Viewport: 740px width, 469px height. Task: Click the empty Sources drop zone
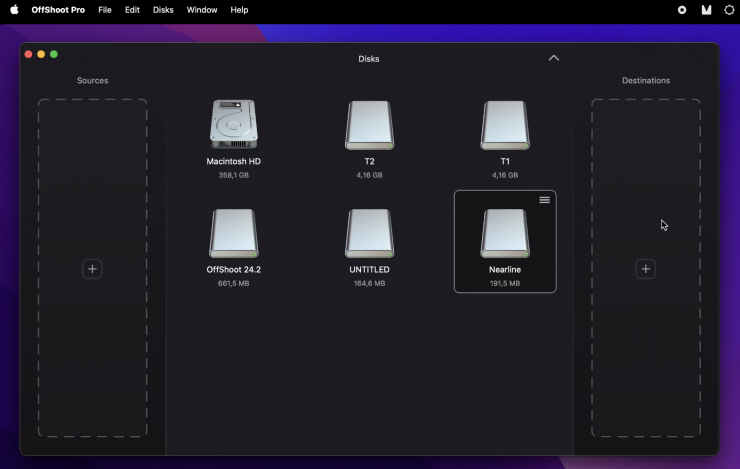tap(92, 180)
